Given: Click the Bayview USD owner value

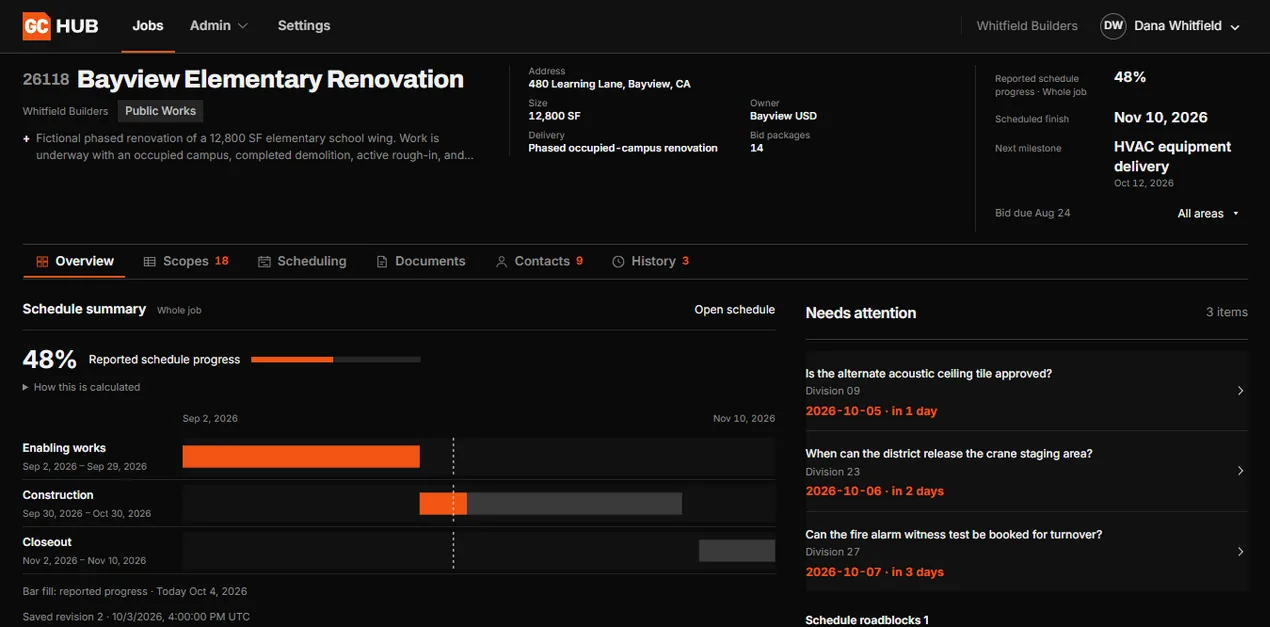Looking at the screenshot, I should pyautogui.click(x=783, y=116).
